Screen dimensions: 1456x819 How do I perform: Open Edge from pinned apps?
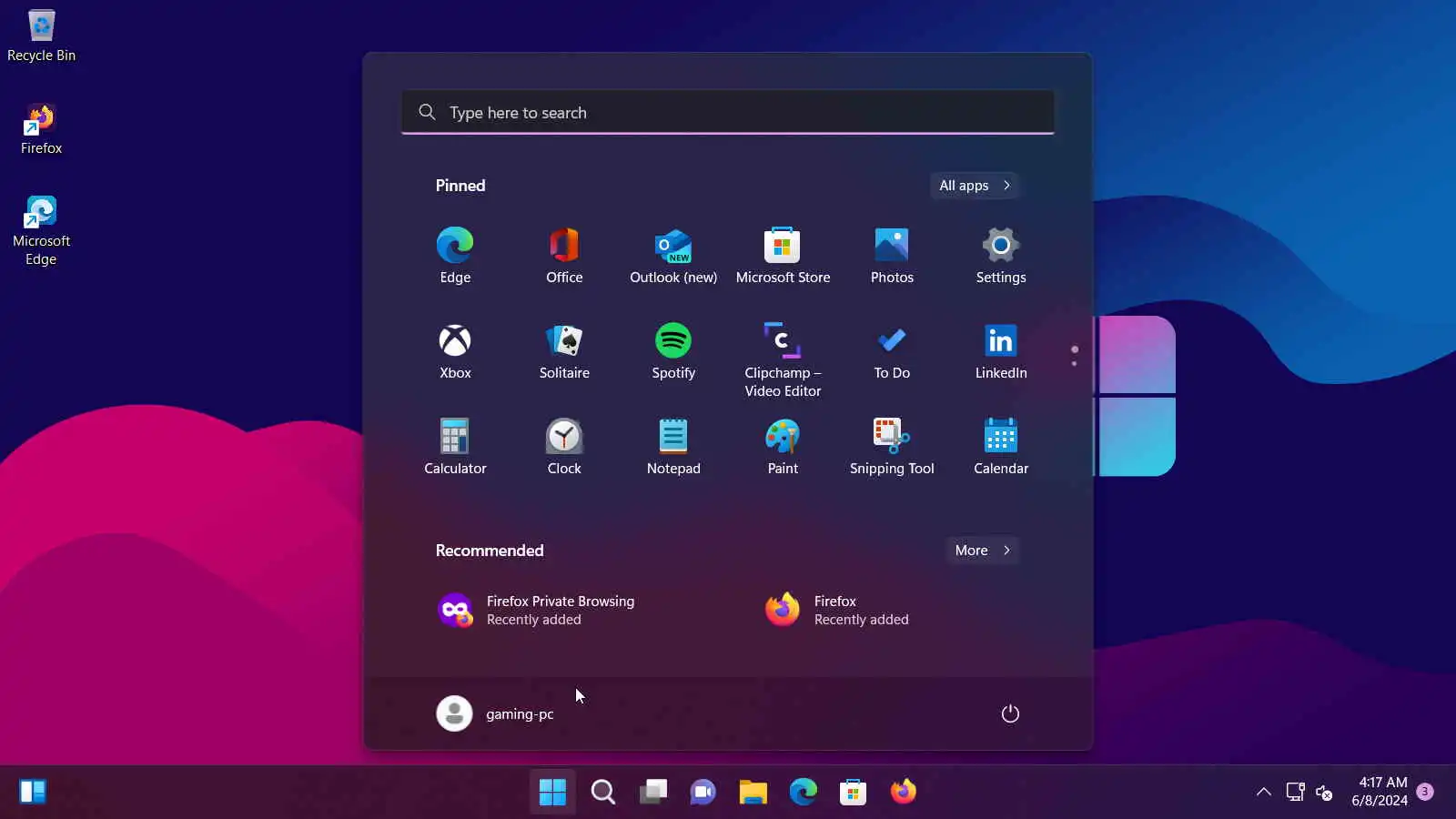(x=455, y=256)
